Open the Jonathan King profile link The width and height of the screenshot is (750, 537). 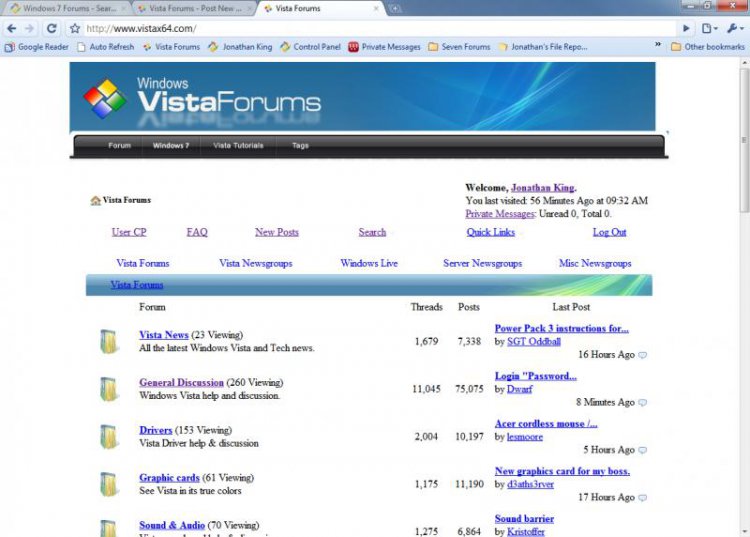[543, 188]
